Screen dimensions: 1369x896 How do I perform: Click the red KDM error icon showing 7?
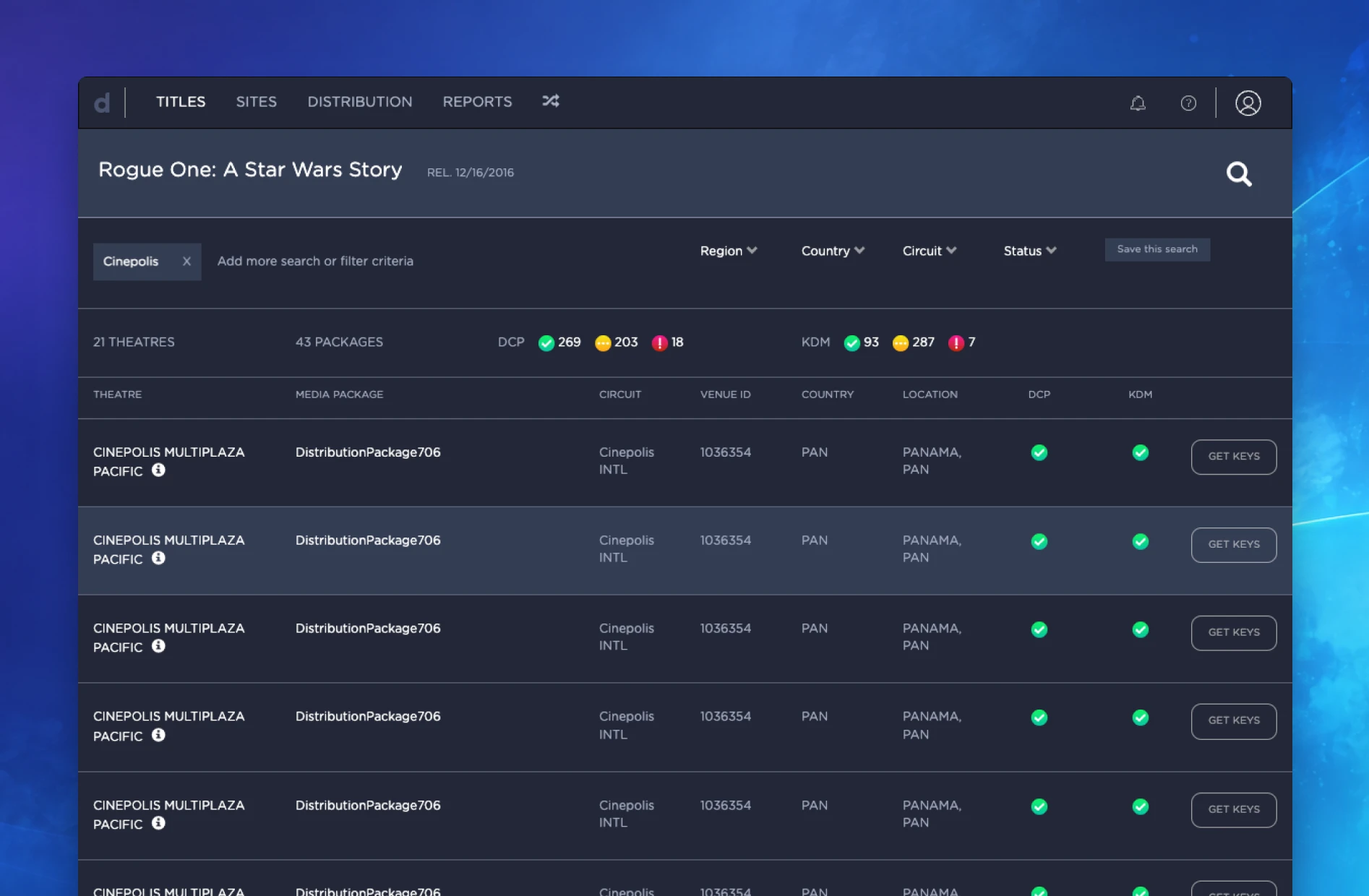956,343
